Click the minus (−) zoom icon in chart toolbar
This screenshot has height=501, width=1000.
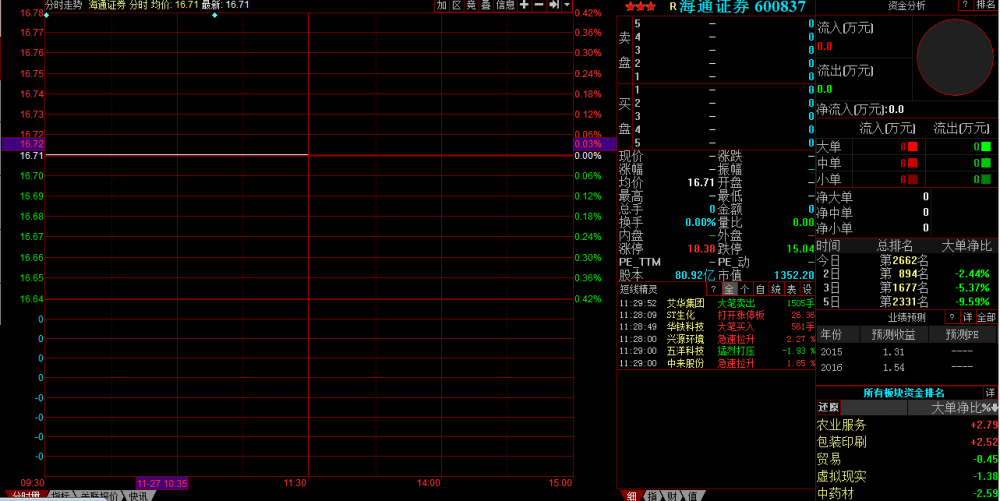[x=538, y=5]
